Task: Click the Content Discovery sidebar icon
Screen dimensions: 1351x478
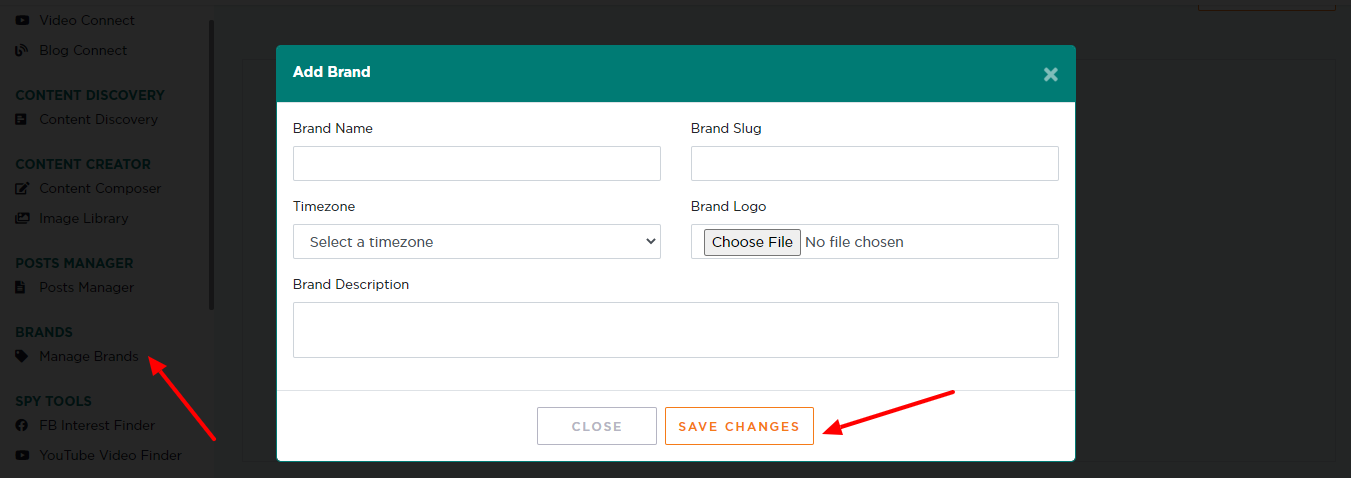Action: [22, 119]
